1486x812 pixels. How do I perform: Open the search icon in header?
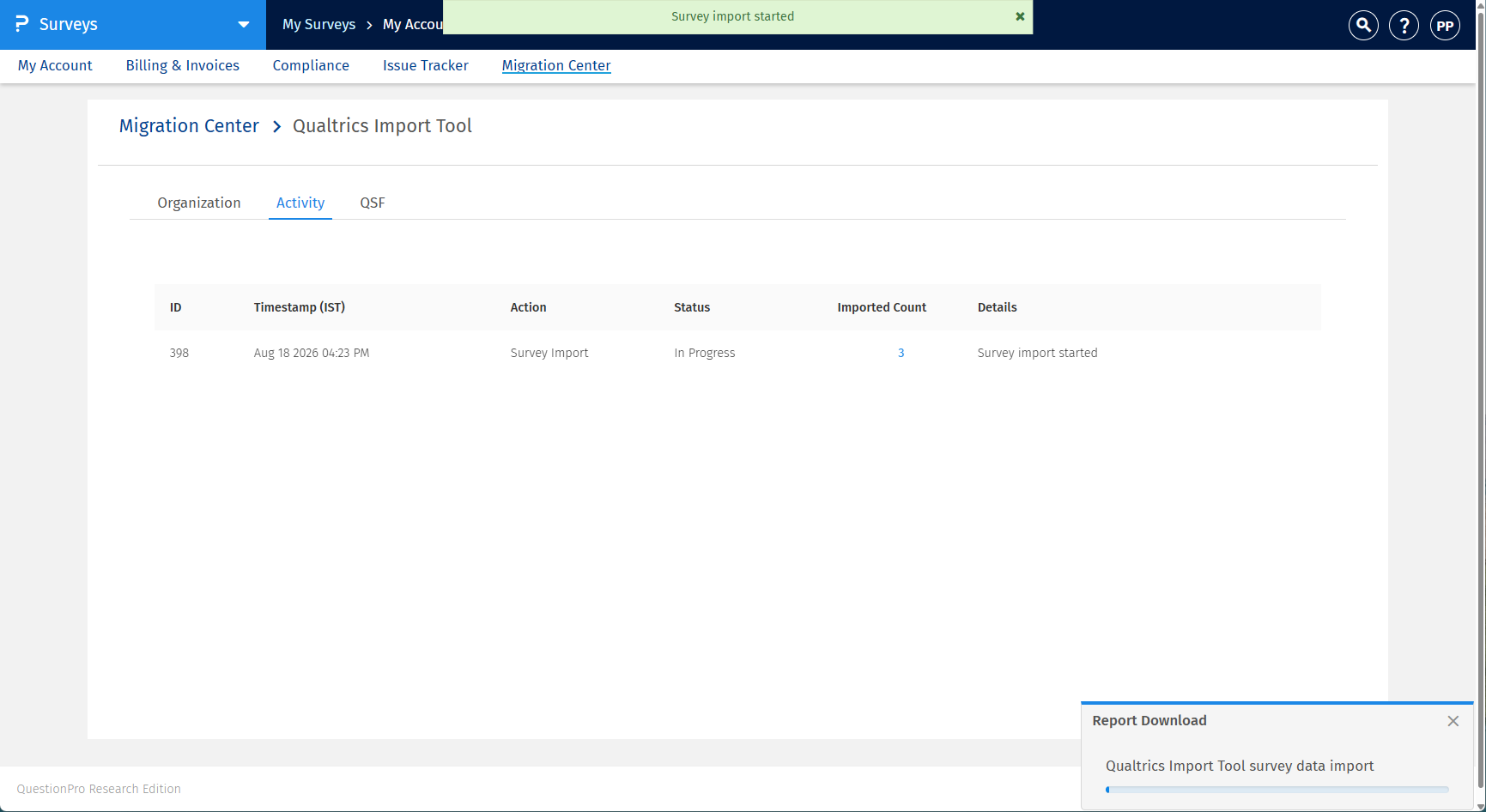coord(1363,26)
